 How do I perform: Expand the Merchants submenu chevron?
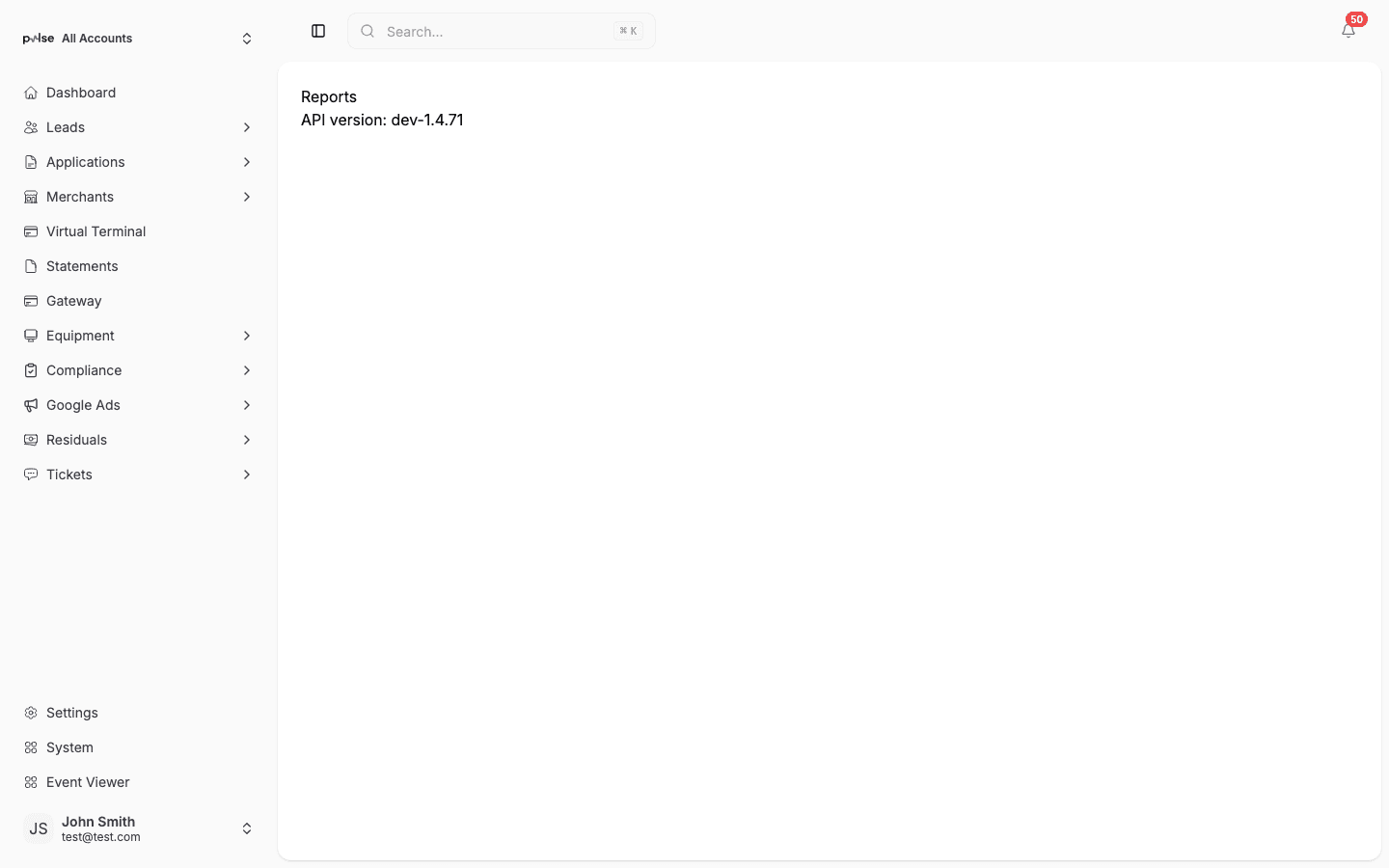pyautogui.click(x=247, y=197)
